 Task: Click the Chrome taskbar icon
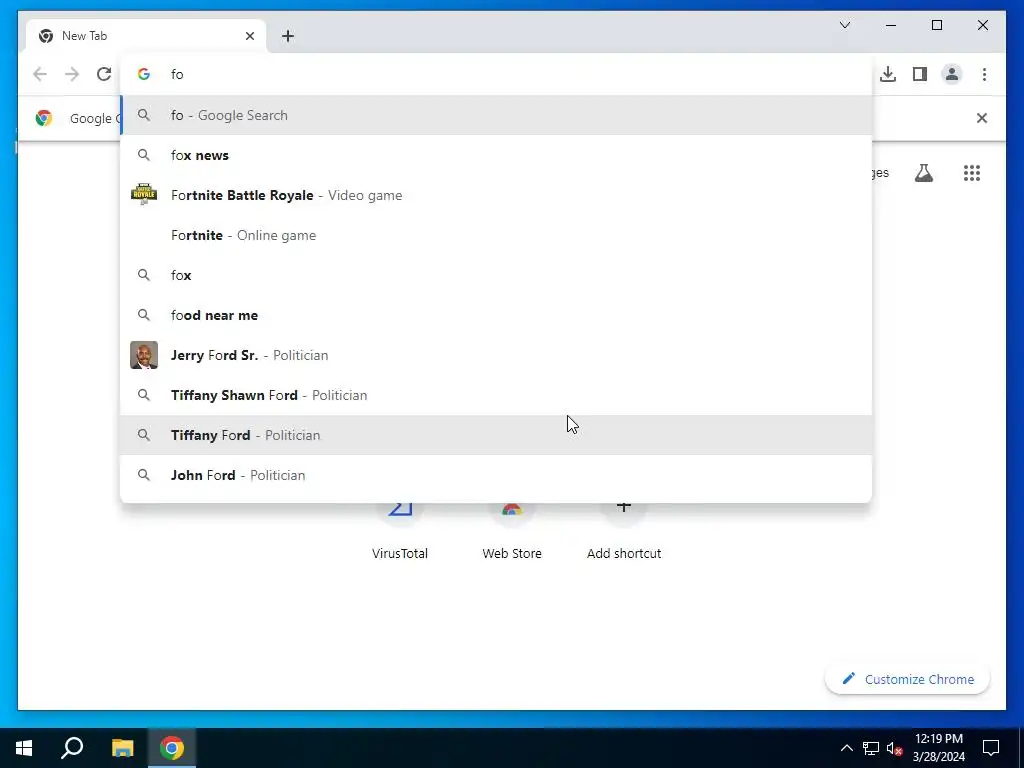(x=172, y=748)
